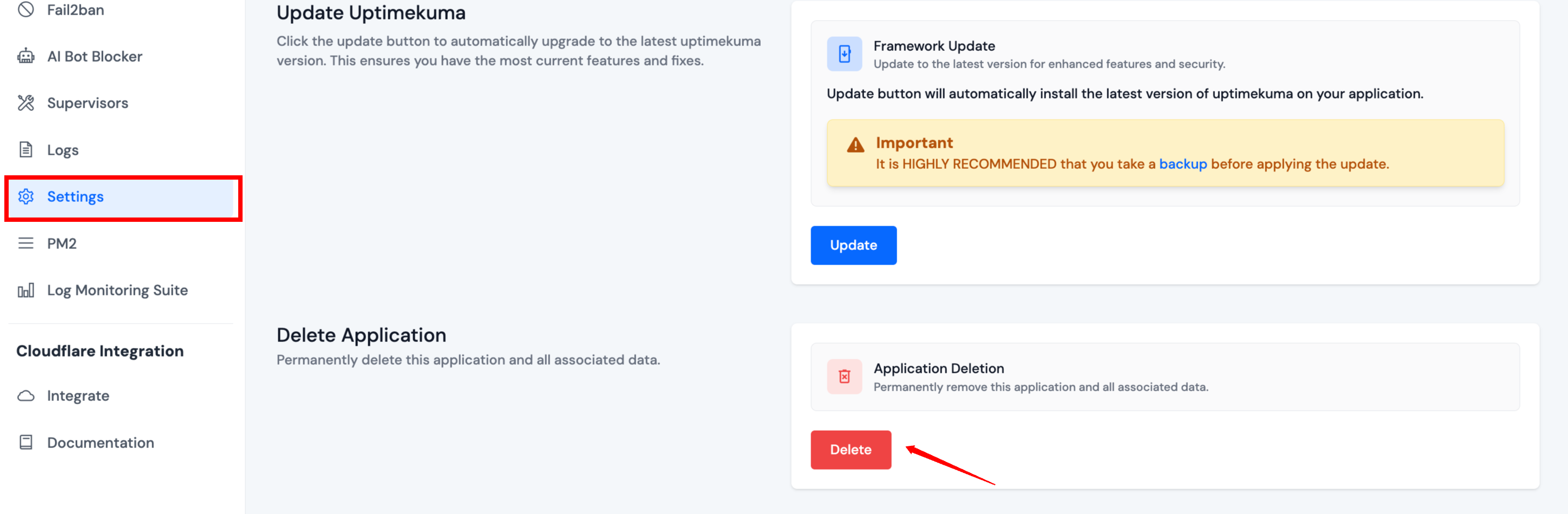Open Log Monitoring Suite page

[x=117, y=290]
